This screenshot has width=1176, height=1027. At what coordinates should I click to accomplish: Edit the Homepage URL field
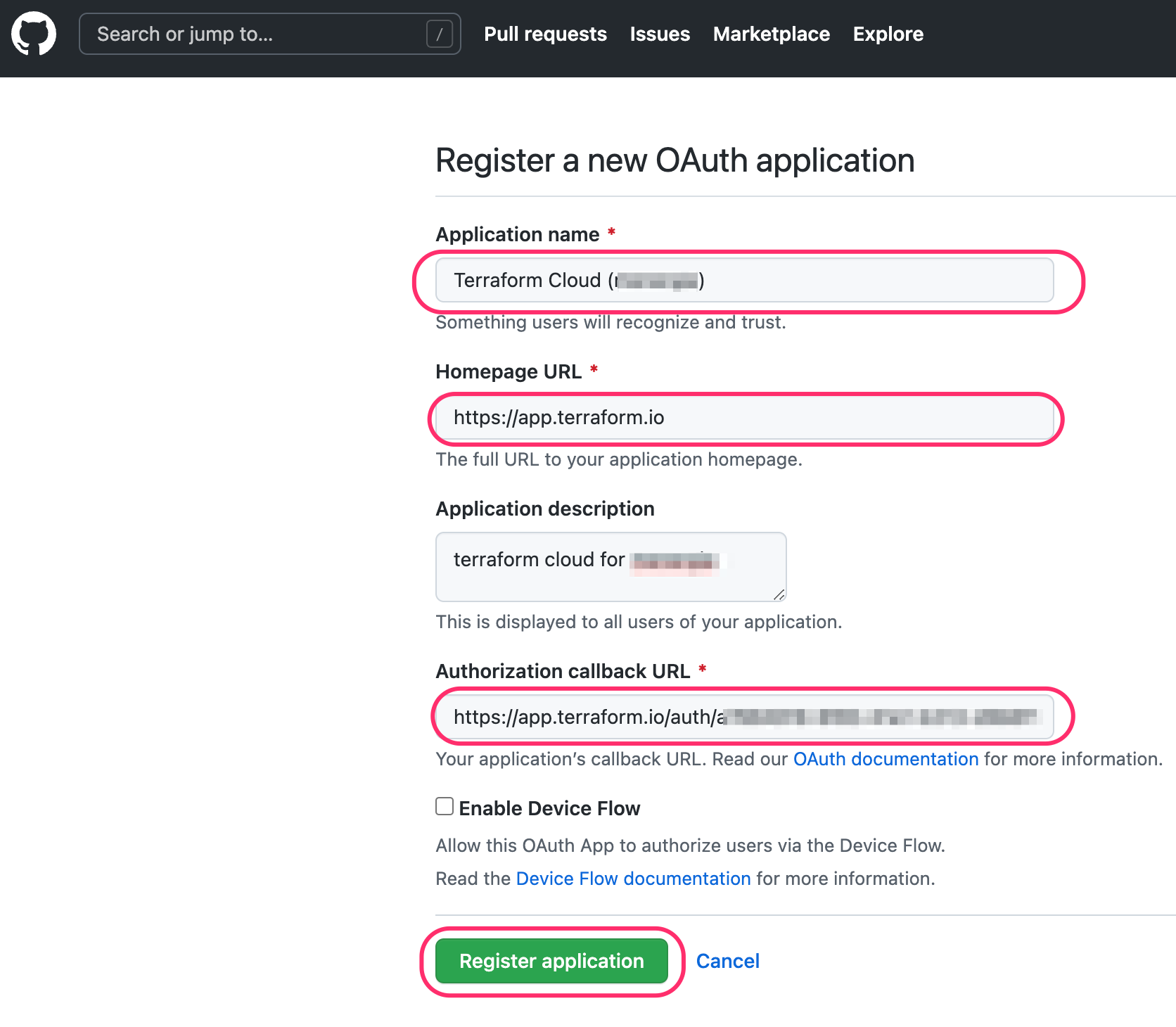[x=744, y=418]
